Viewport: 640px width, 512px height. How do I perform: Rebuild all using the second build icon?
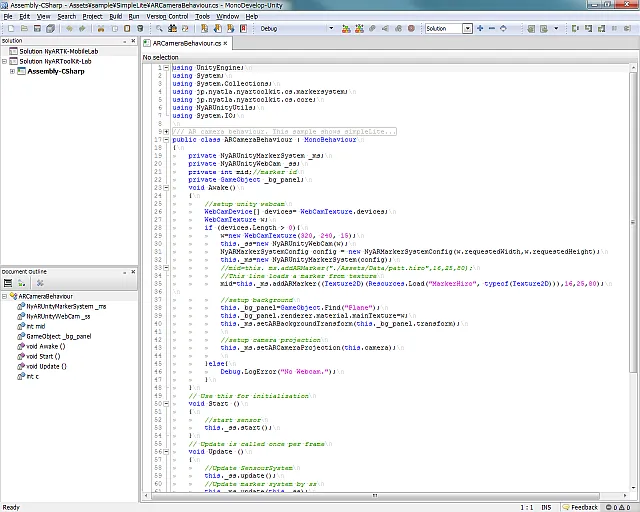tap(359, 29)
